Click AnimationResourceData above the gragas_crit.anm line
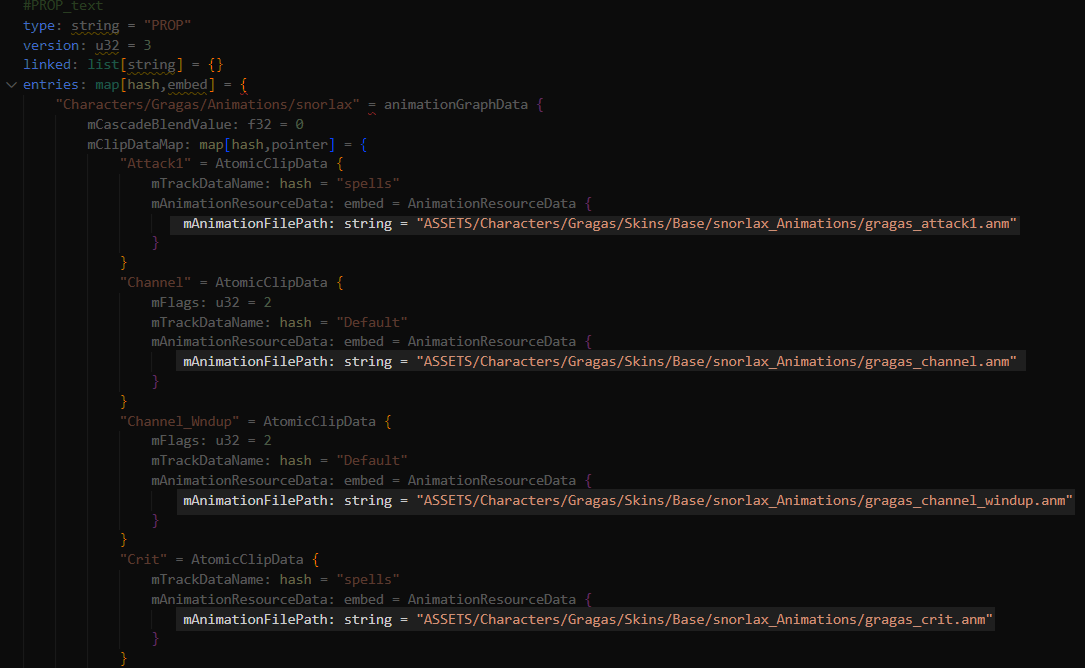This screenshot has width=1085, height=668. pyautogui.click(x=492, y=600)
